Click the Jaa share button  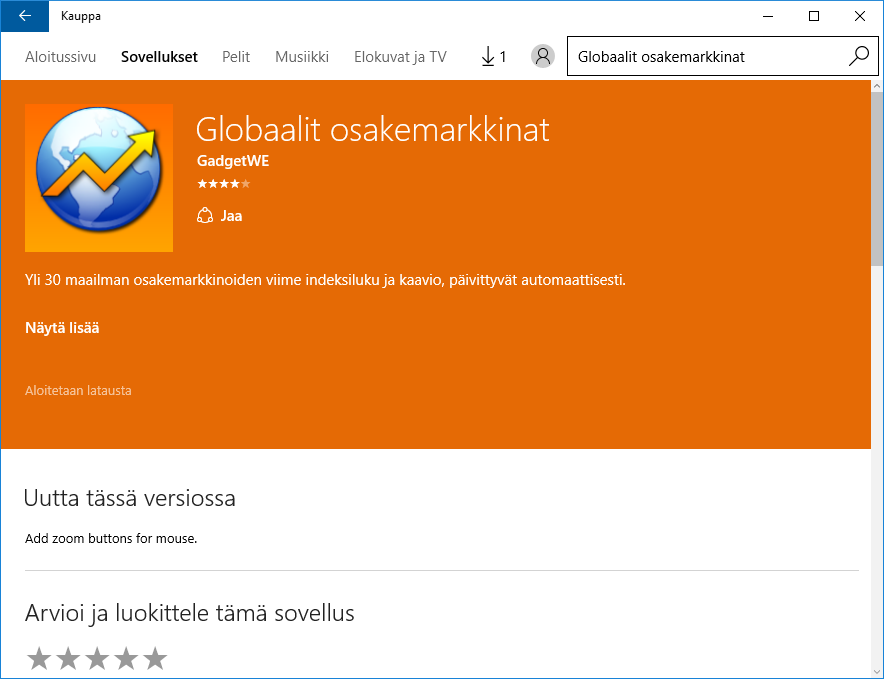231,216
